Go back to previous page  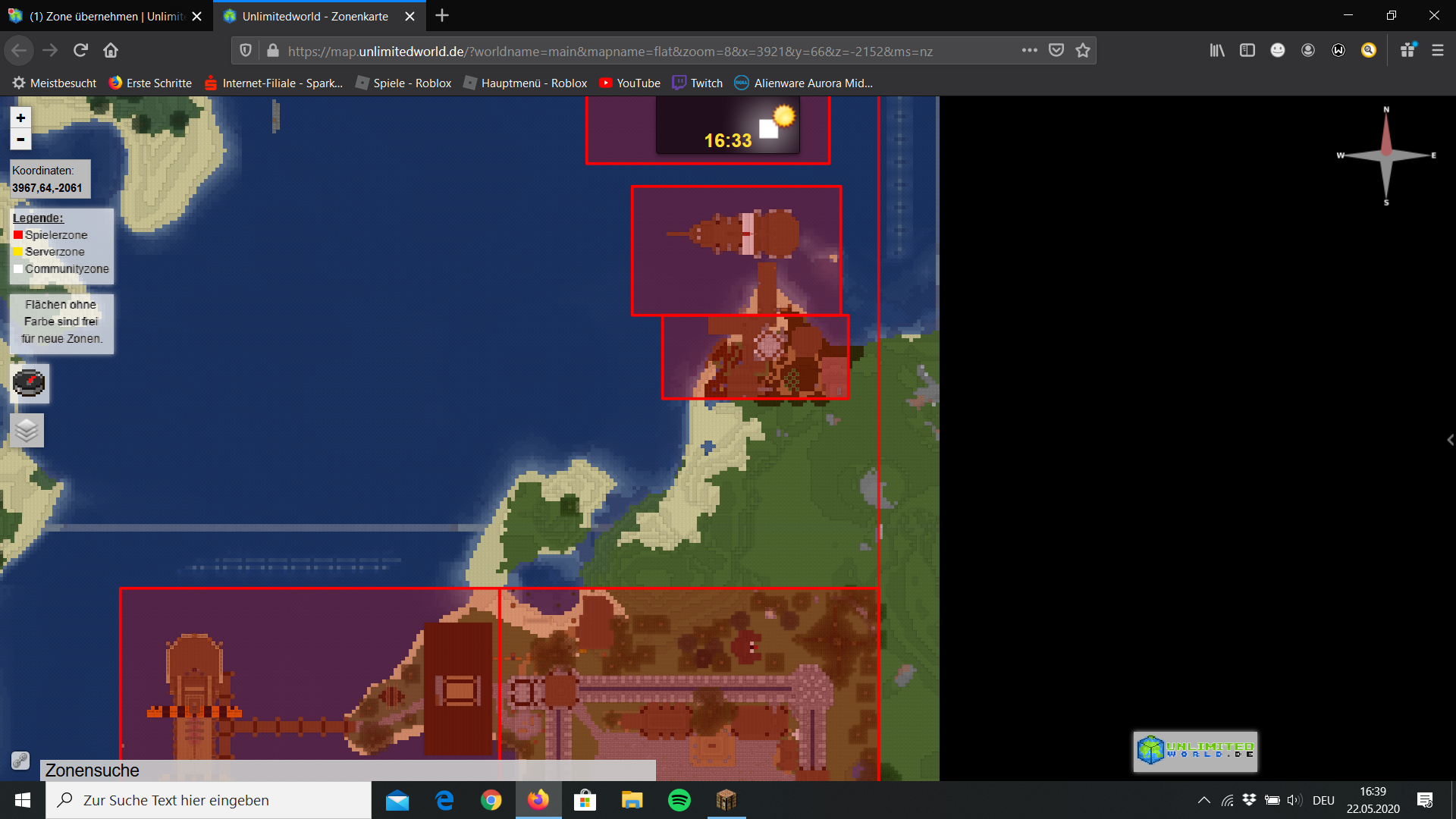click(19, 50)
